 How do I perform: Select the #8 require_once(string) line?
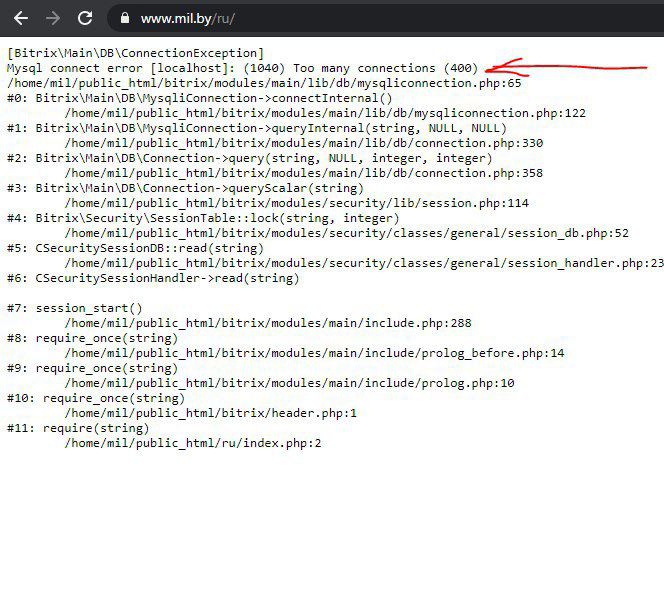pyautogui.click(x=92, y=338)
